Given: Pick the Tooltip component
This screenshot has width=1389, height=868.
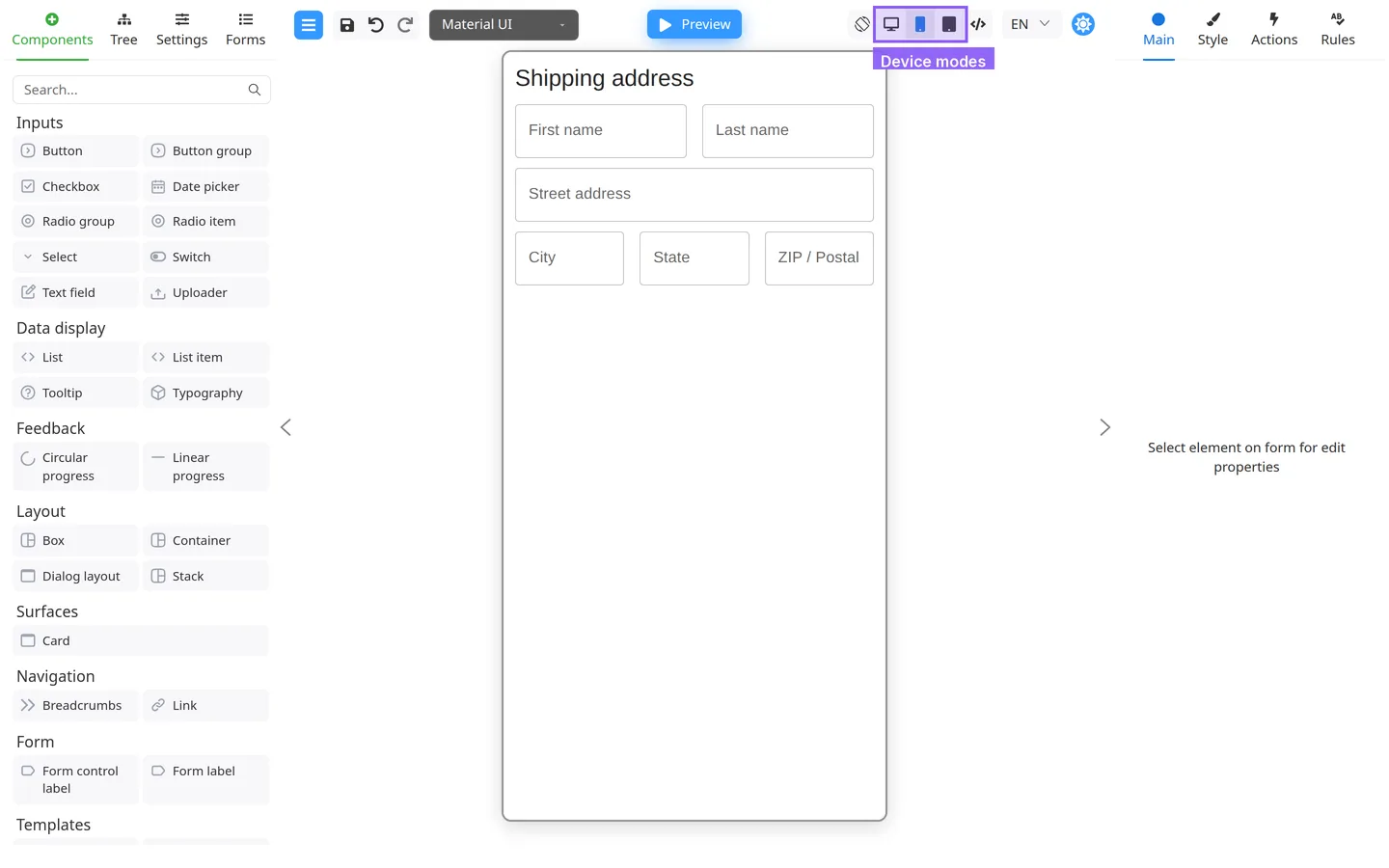Looking at the screenshot, I should point(76,393).
